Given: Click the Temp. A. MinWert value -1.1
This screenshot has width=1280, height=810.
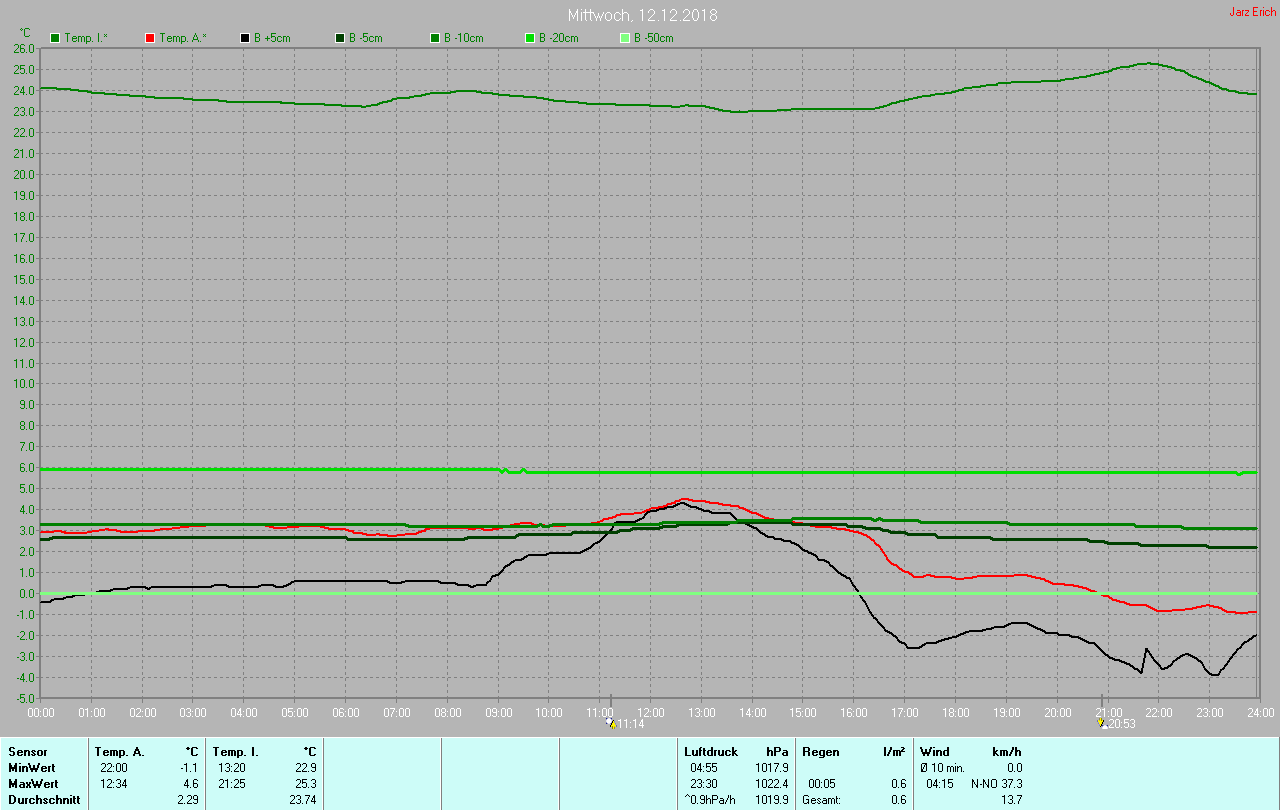Looking at the screenshot, I should click(188, 767).
